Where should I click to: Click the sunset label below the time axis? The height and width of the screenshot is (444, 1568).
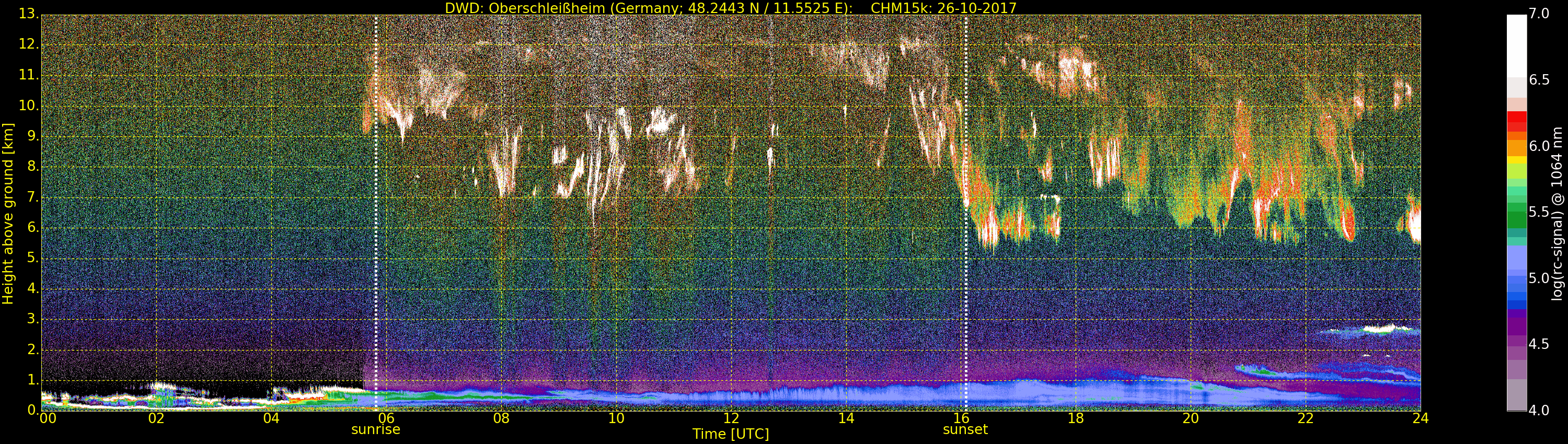click(x=965, y=429)
